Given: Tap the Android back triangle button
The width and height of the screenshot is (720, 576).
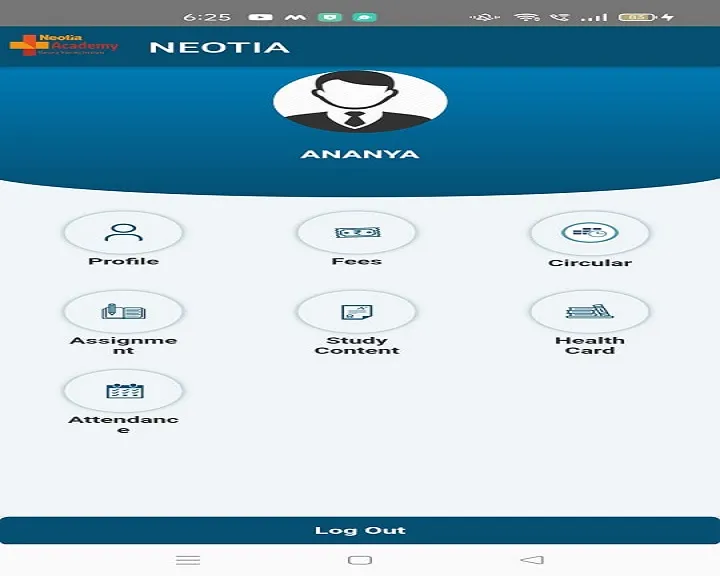Looking at the screenshot, I should pos(532,560).
